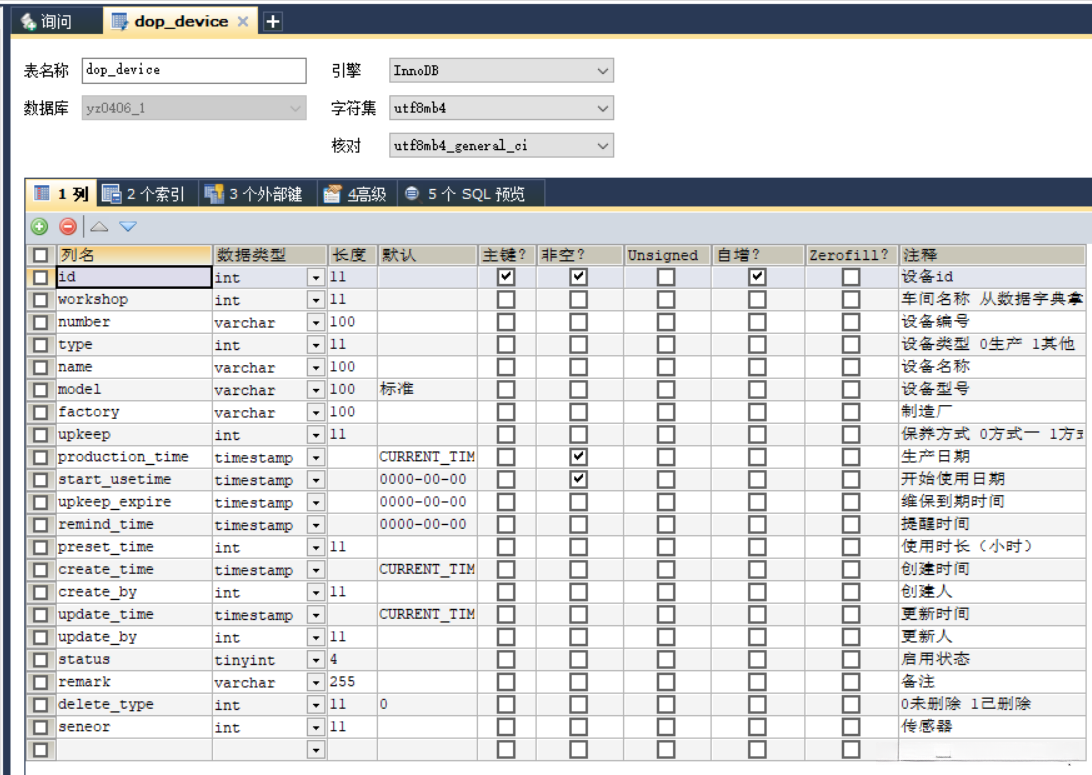Click the 数据类型 column header
The width and height of the screenshot is (1092, 775).
[x=270, y=255]
